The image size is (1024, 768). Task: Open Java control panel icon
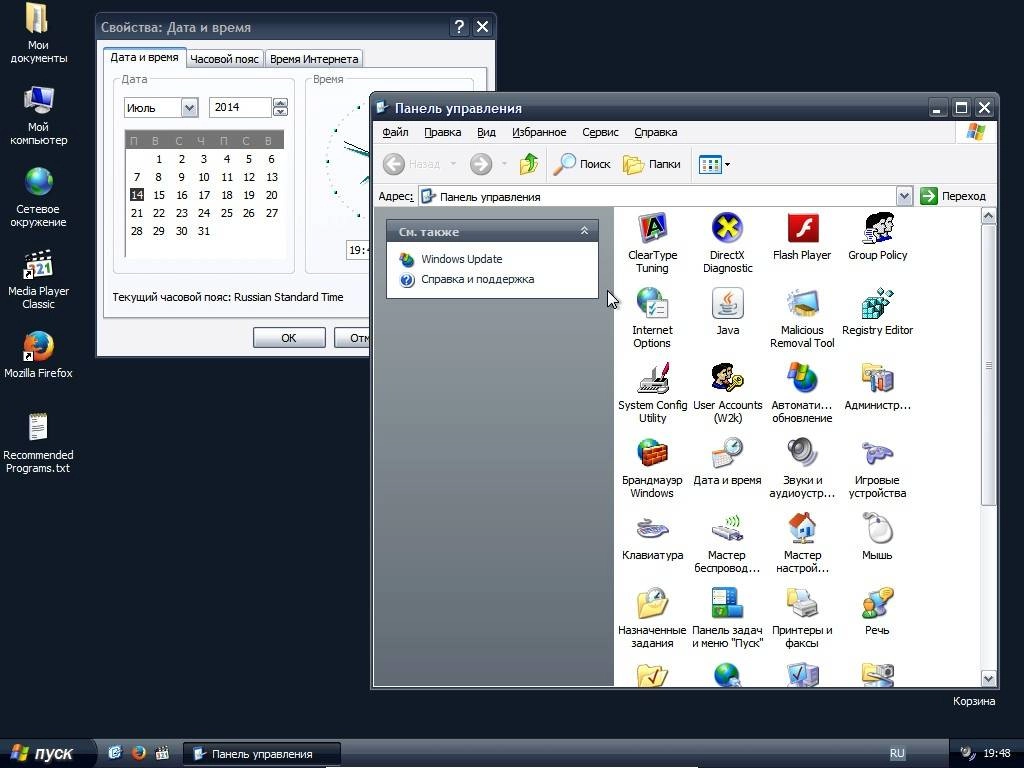pos(727,312)
